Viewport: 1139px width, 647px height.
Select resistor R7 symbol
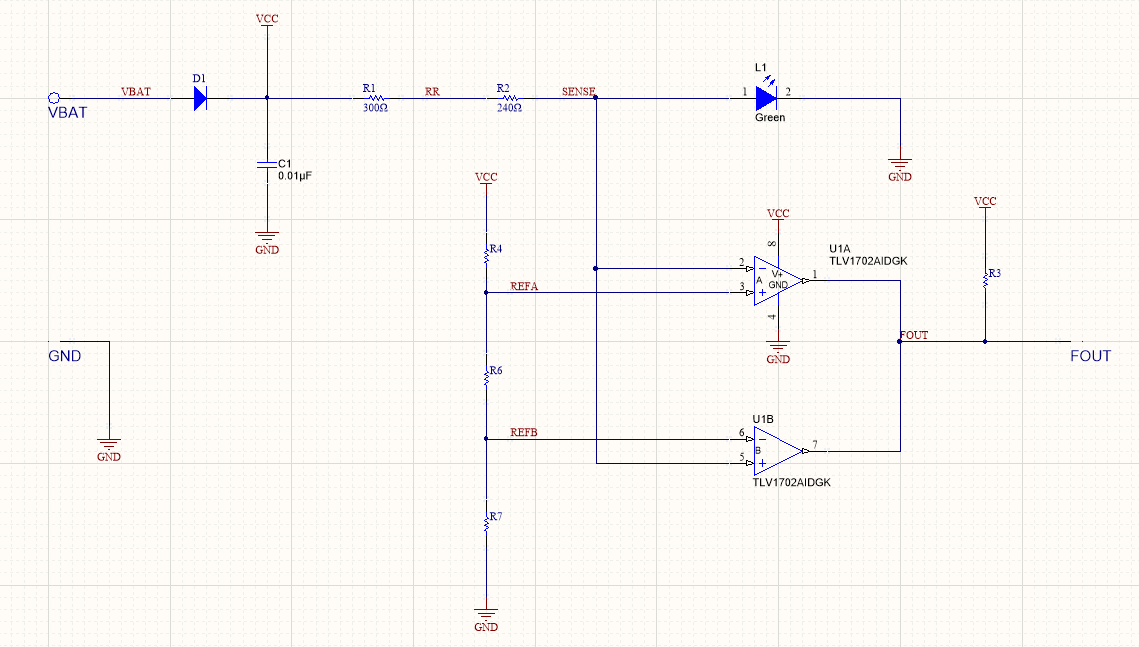(x=487, y=524)
